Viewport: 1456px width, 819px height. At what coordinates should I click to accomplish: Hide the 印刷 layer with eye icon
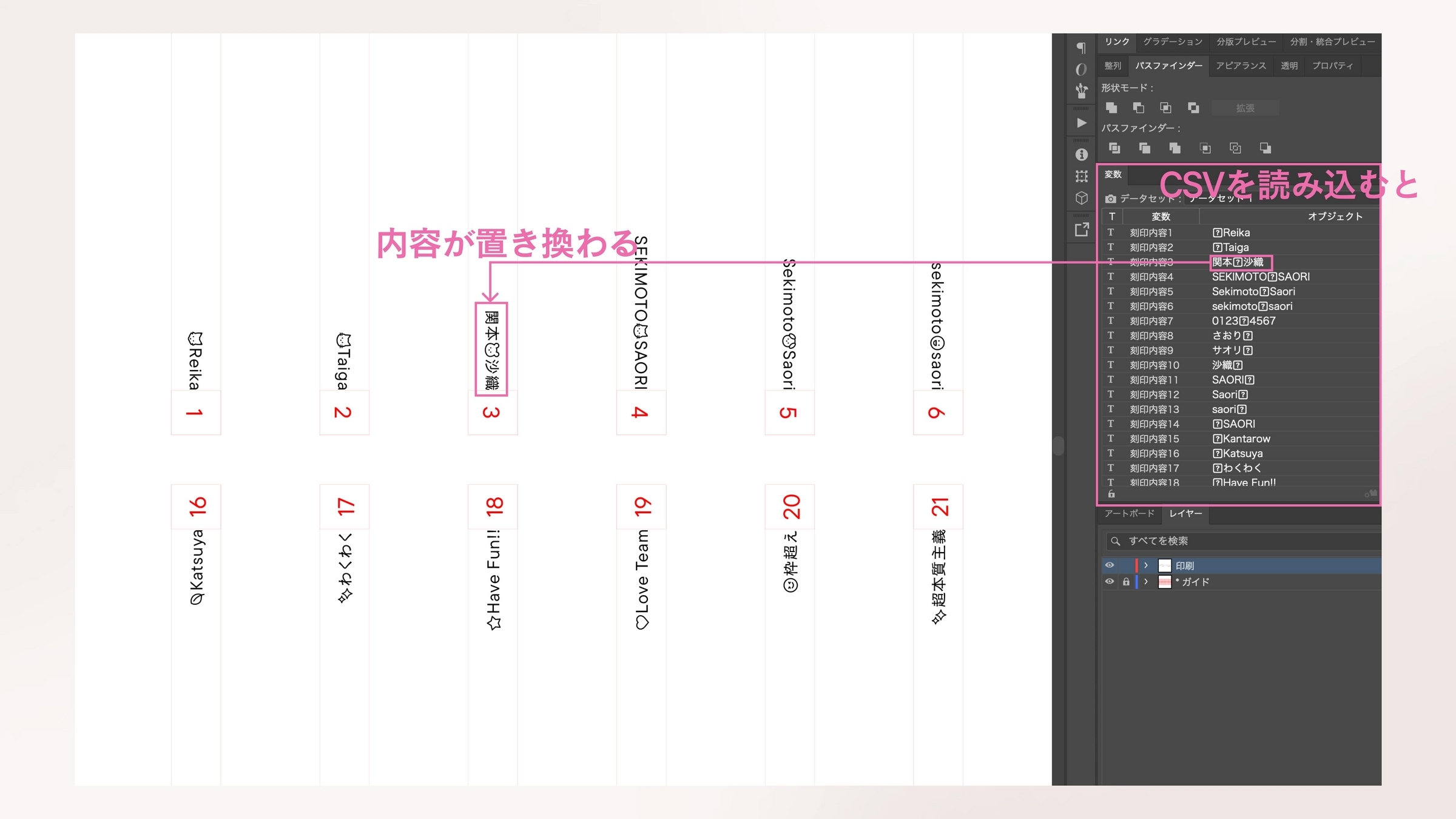point(1110,565)
